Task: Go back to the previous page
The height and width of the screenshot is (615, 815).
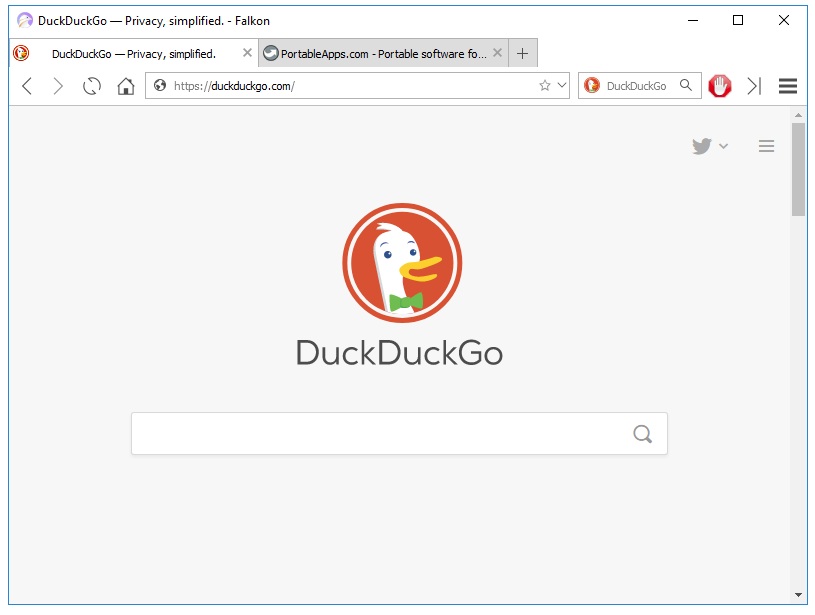Action: pos(27,86)
